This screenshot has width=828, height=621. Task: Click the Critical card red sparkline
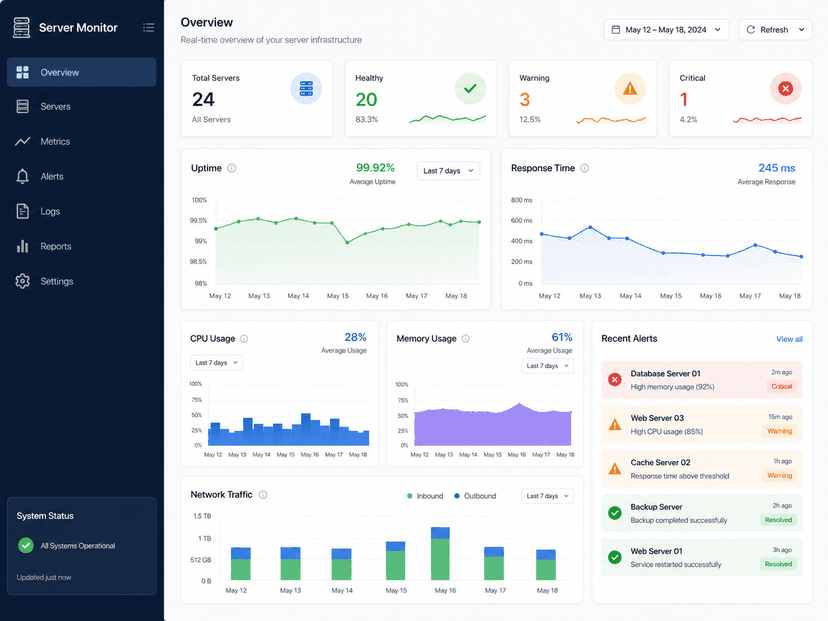[767, 120]
